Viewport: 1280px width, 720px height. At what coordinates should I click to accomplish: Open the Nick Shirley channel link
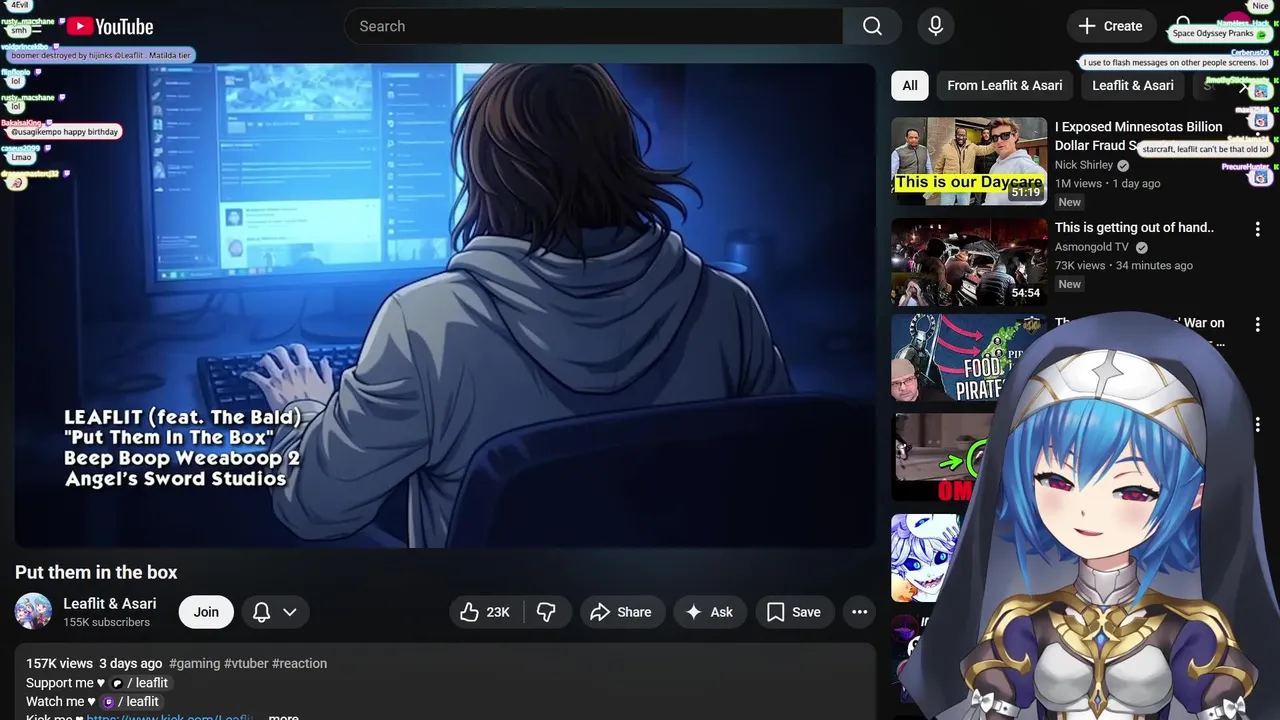[x=1084, y=165]
